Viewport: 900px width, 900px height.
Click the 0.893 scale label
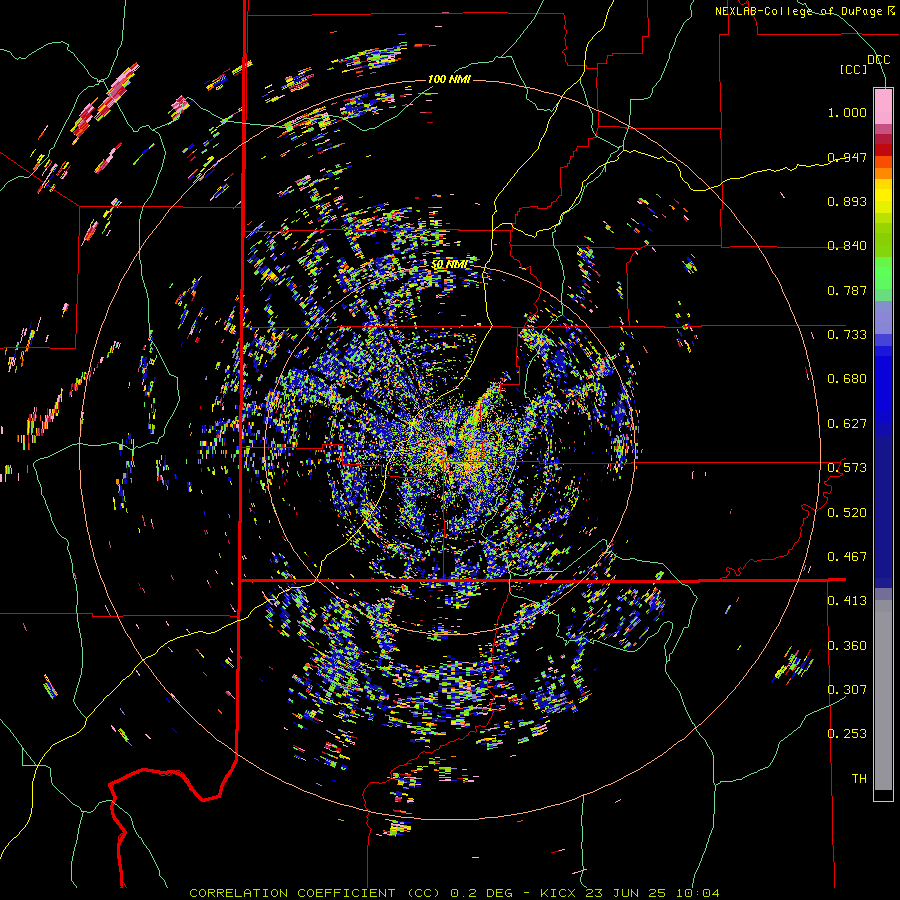coord(847,201)
